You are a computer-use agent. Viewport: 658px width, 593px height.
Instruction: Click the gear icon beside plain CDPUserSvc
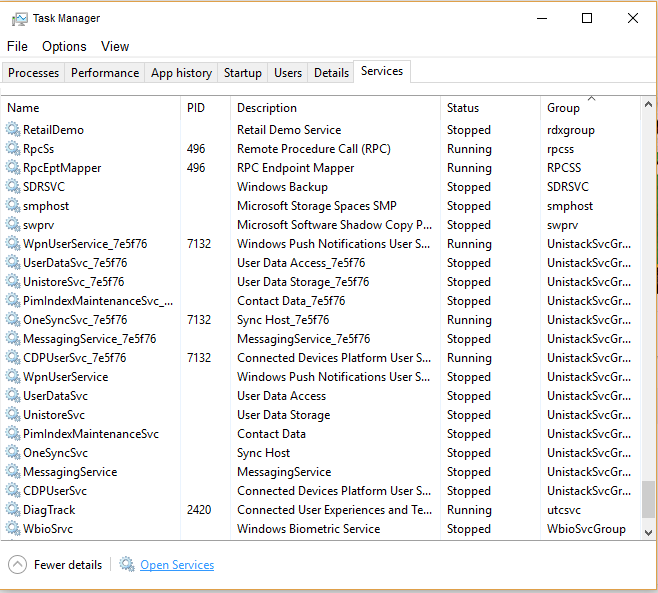(x=13, y=491)
